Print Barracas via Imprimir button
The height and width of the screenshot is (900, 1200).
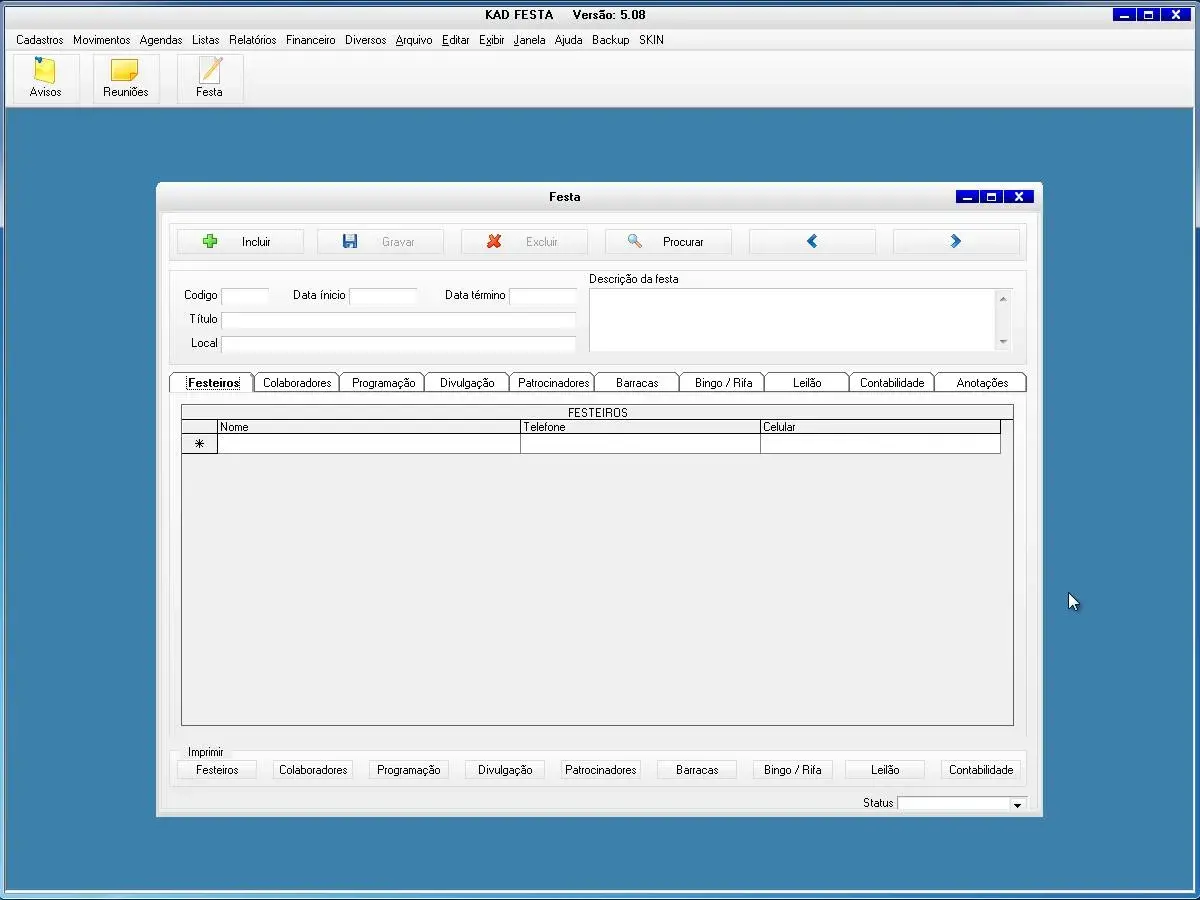pos(697,770)
